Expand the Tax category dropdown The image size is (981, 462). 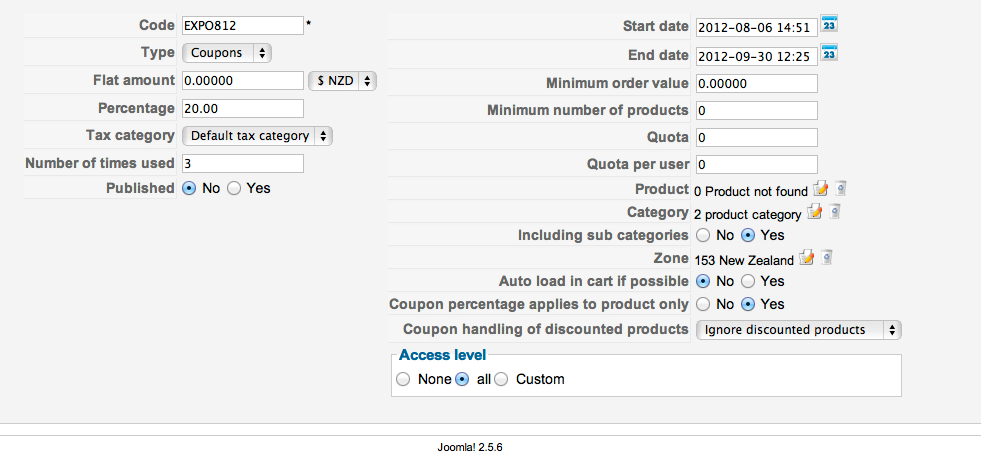258,135
